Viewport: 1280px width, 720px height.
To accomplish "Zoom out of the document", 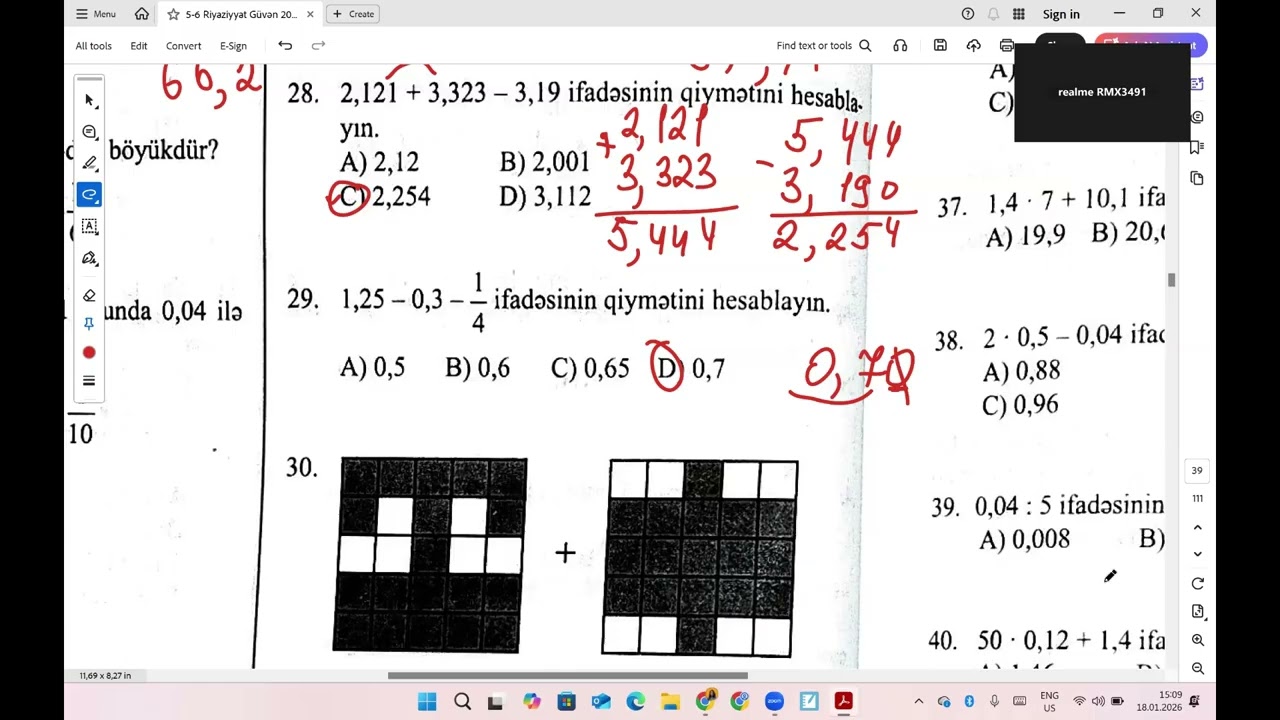I will click(x=1197, y=668).
